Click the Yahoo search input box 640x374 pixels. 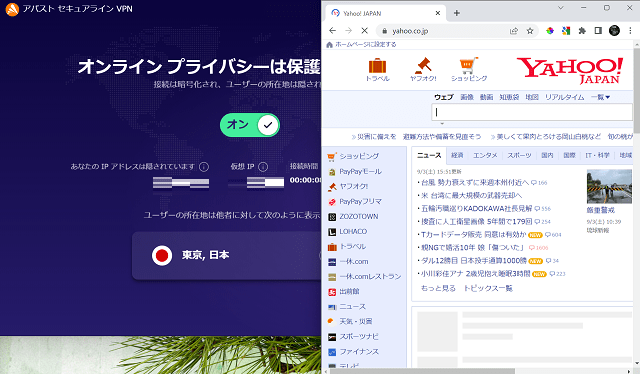click(532, 112)
